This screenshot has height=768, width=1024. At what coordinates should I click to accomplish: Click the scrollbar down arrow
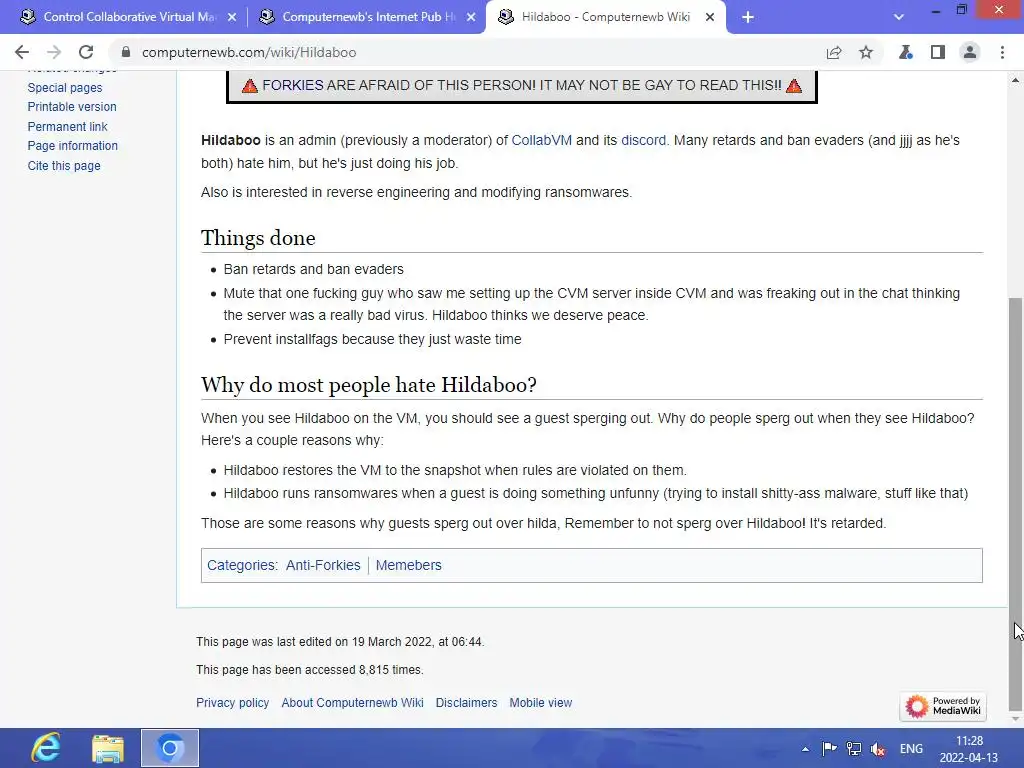click(x=1016, y=719)
